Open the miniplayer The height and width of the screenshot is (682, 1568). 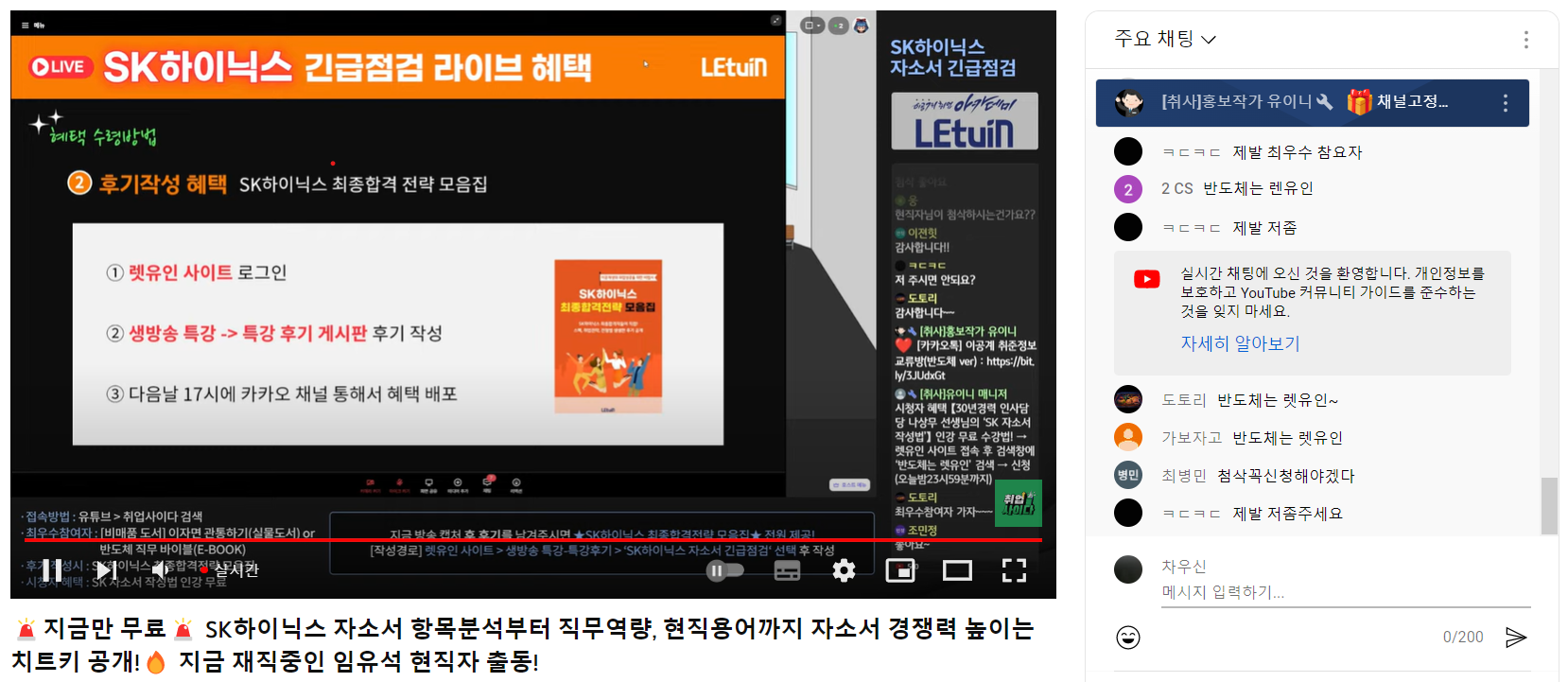click(x=900, y=570)
